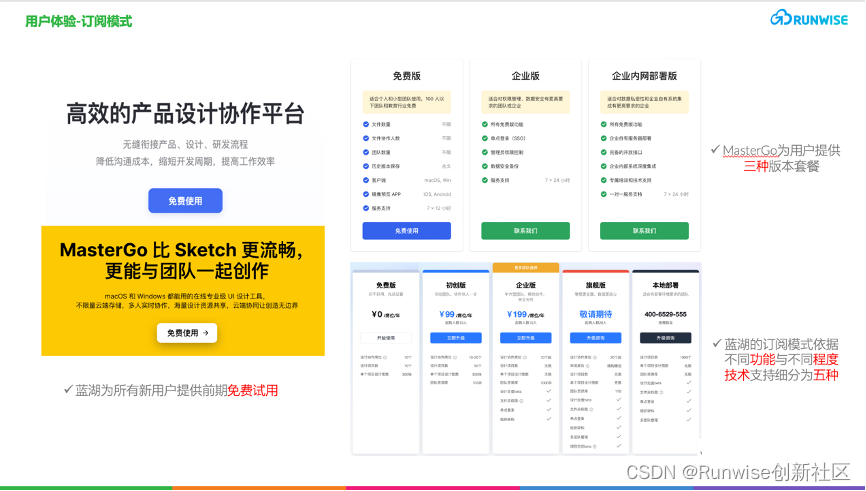Viewport: 866px width, 491px height.
Task: Click the 企业内网部署版 card title
Action: [644, 76]
